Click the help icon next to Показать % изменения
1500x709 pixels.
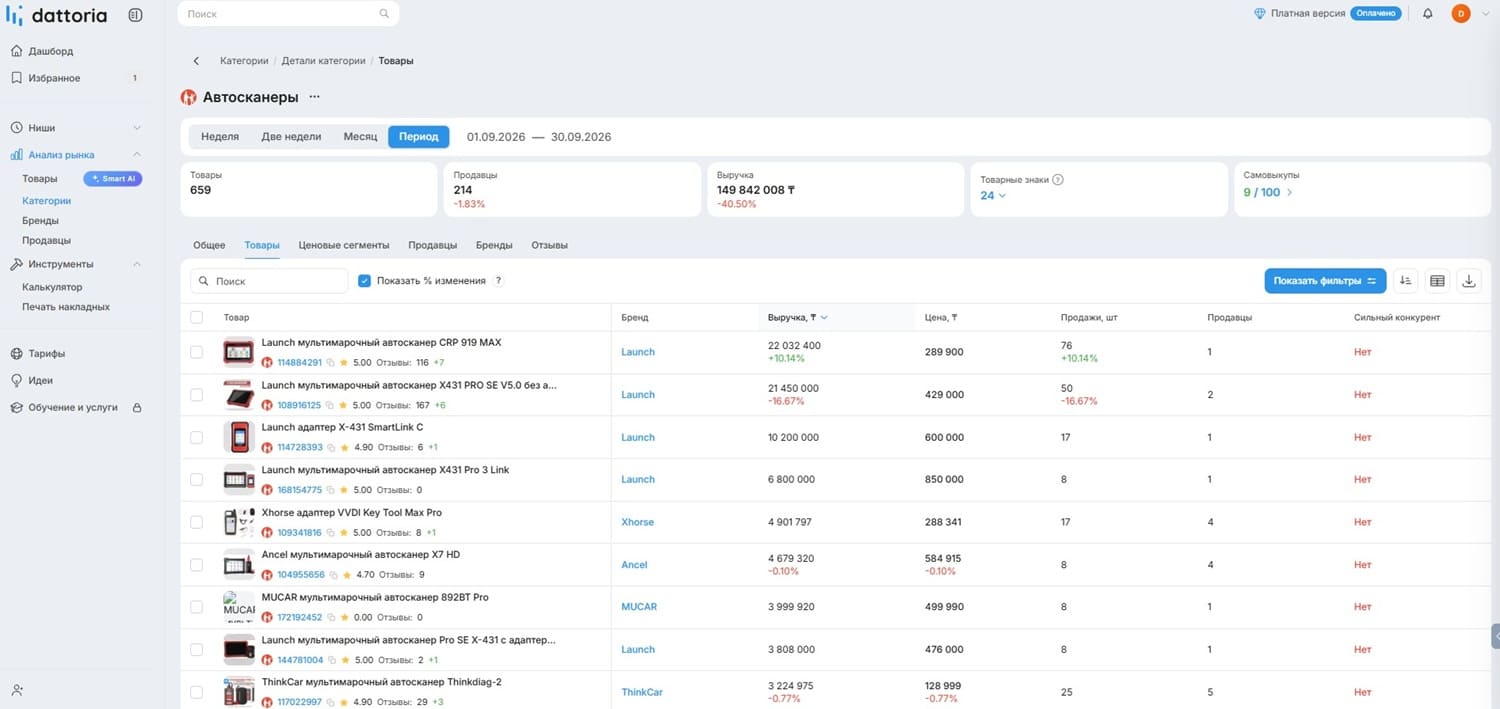[498, 281]
